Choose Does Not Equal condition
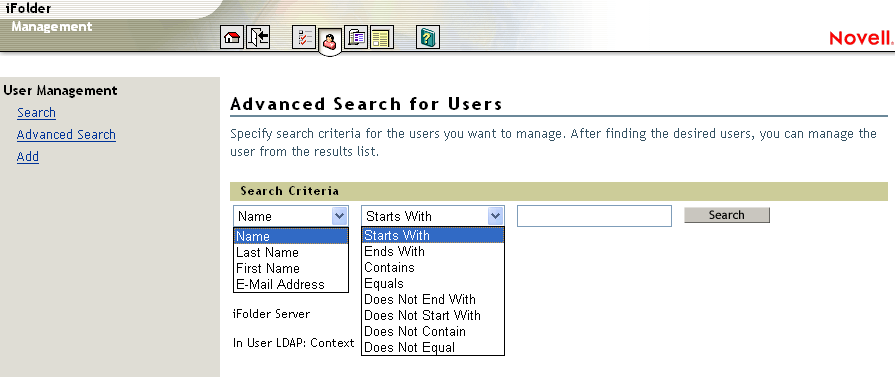This screenshot has width=895, height=377. (x=433, y=347)
